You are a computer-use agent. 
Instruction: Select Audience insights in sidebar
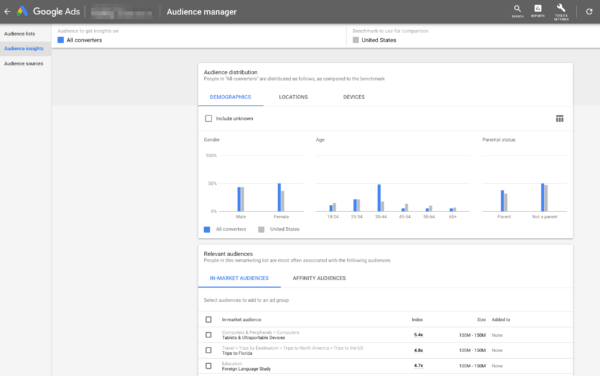[24, 49]
